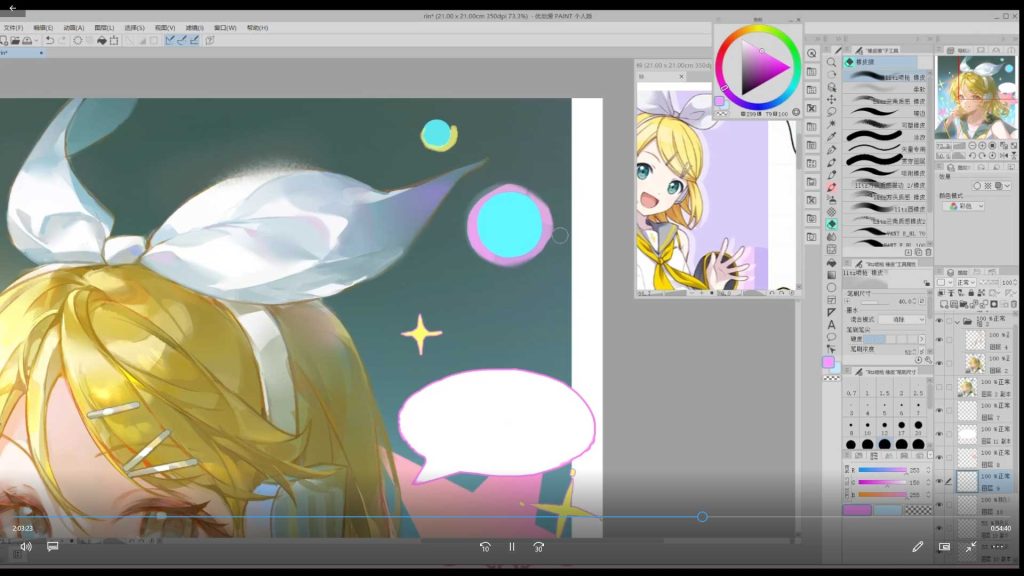Collapse the layer folder chevron
The height and width of the screenshot is (576, 1024).
(x=958, y=322)
